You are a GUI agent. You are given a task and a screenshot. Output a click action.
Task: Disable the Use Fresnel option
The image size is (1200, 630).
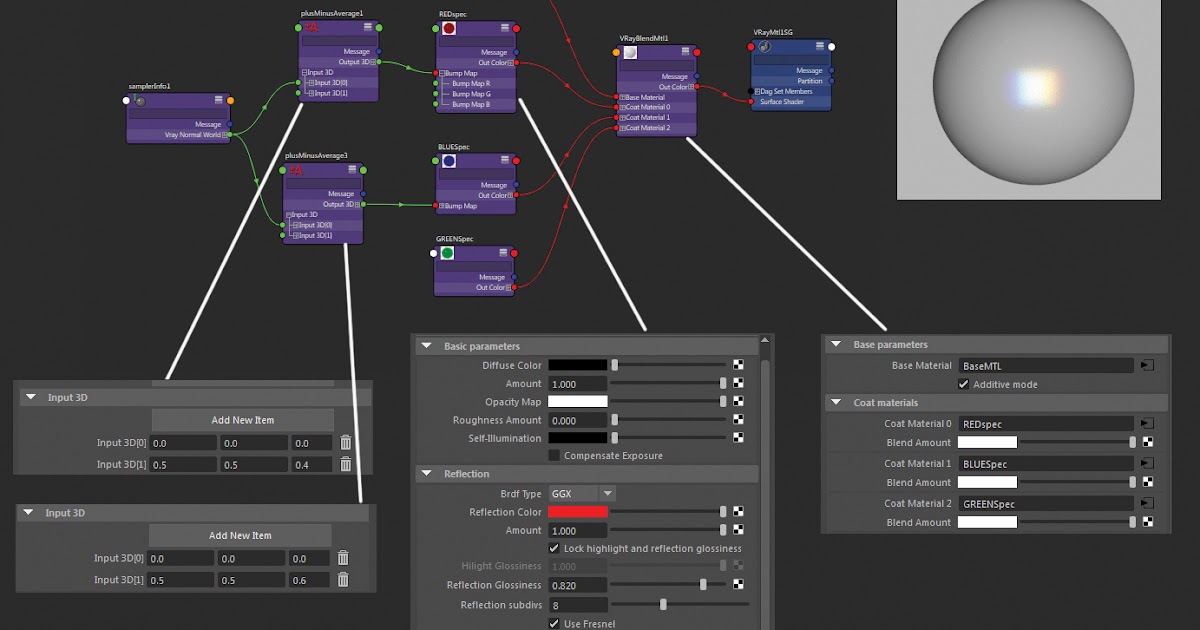coord(554,623)
